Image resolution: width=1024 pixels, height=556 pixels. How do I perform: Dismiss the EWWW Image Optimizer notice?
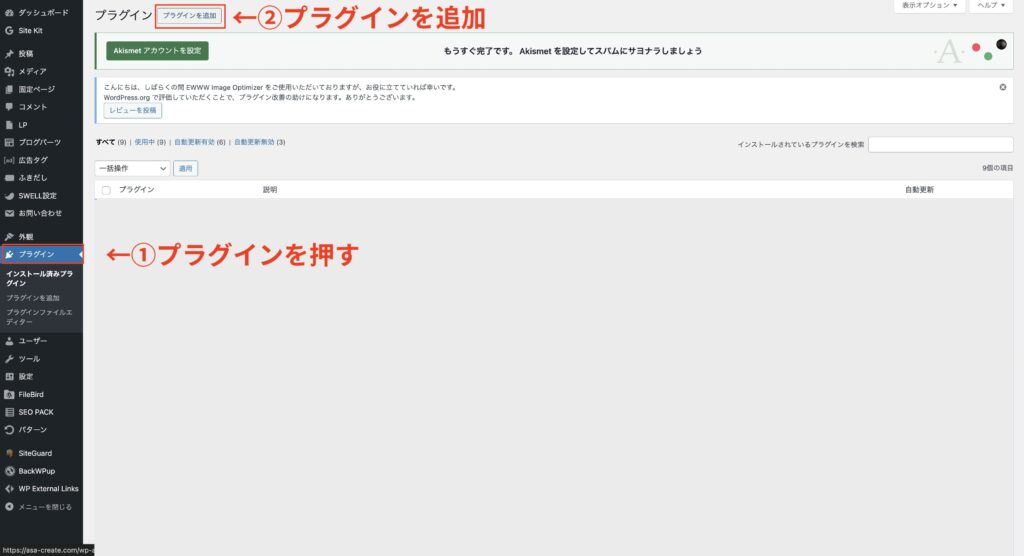(1002, 87)
